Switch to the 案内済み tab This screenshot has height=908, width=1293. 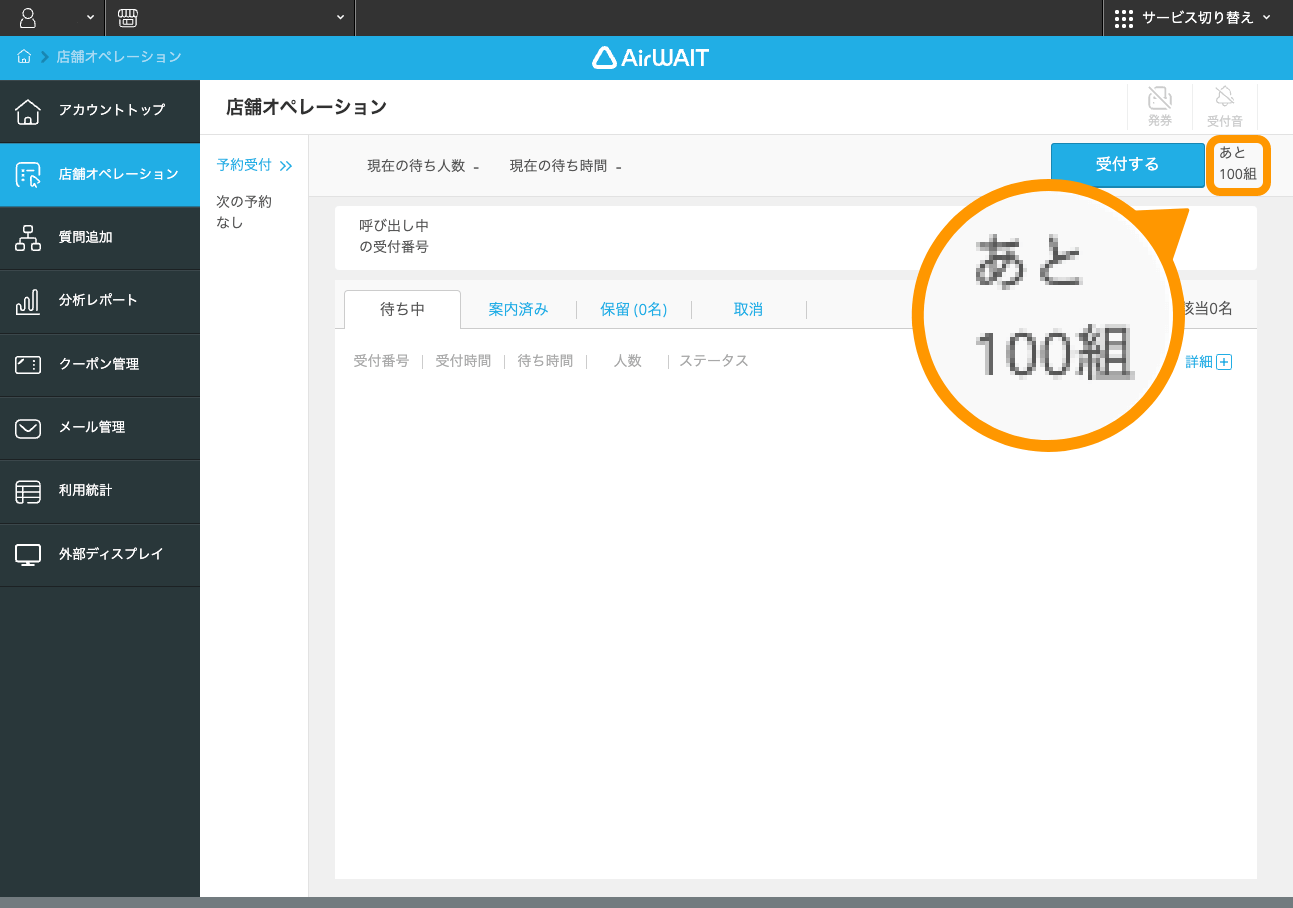pos(518,310)
